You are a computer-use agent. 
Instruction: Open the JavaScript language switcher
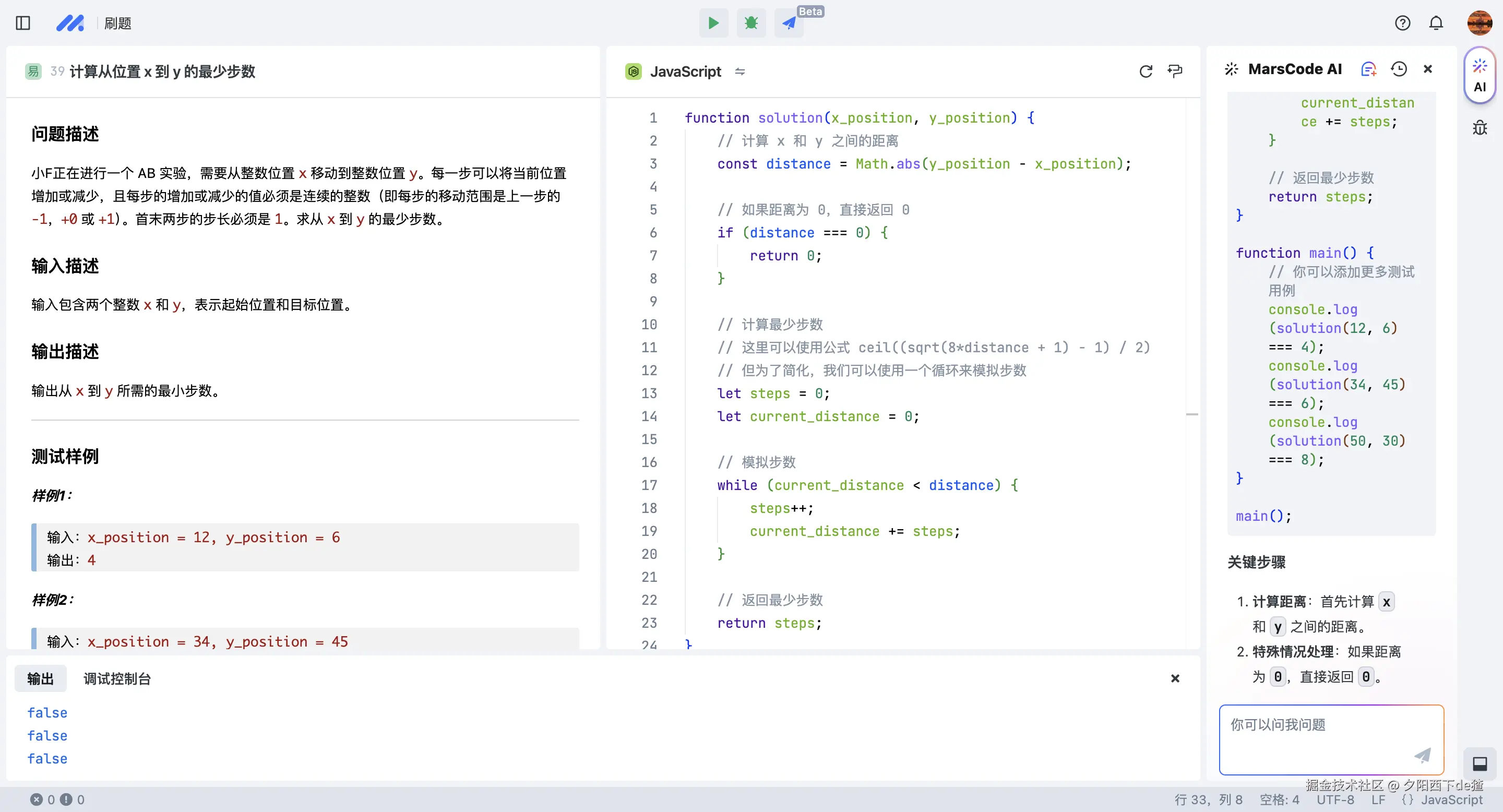740,71
